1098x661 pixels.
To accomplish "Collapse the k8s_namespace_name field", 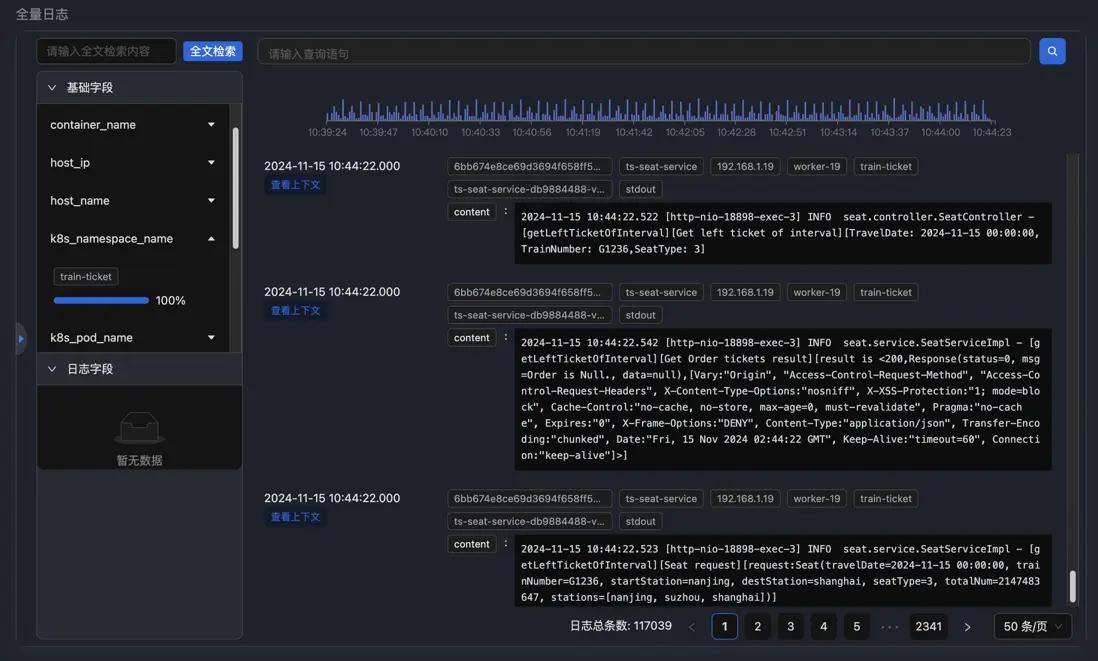I will (x=211, y=239).
